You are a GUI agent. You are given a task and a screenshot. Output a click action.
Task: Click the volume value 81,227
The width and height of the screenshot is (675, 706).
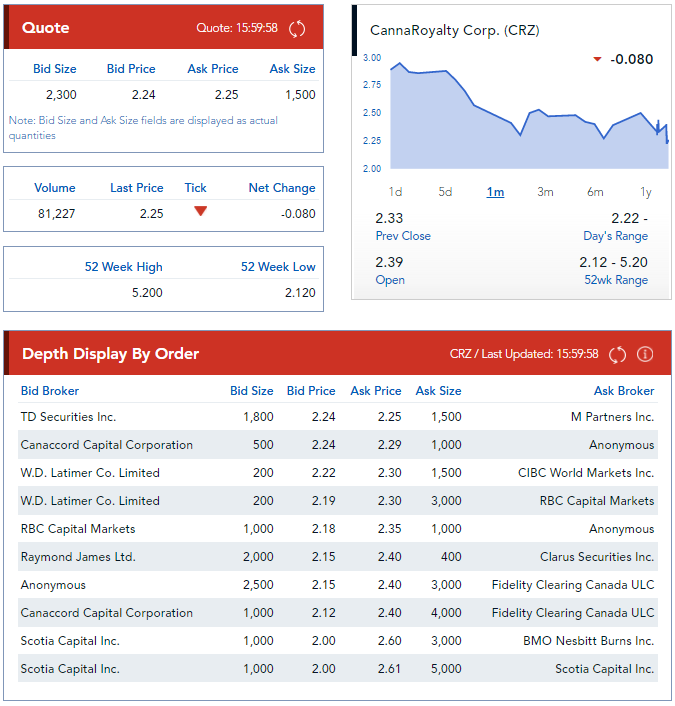pyautogui.click(x=56, y=214)
